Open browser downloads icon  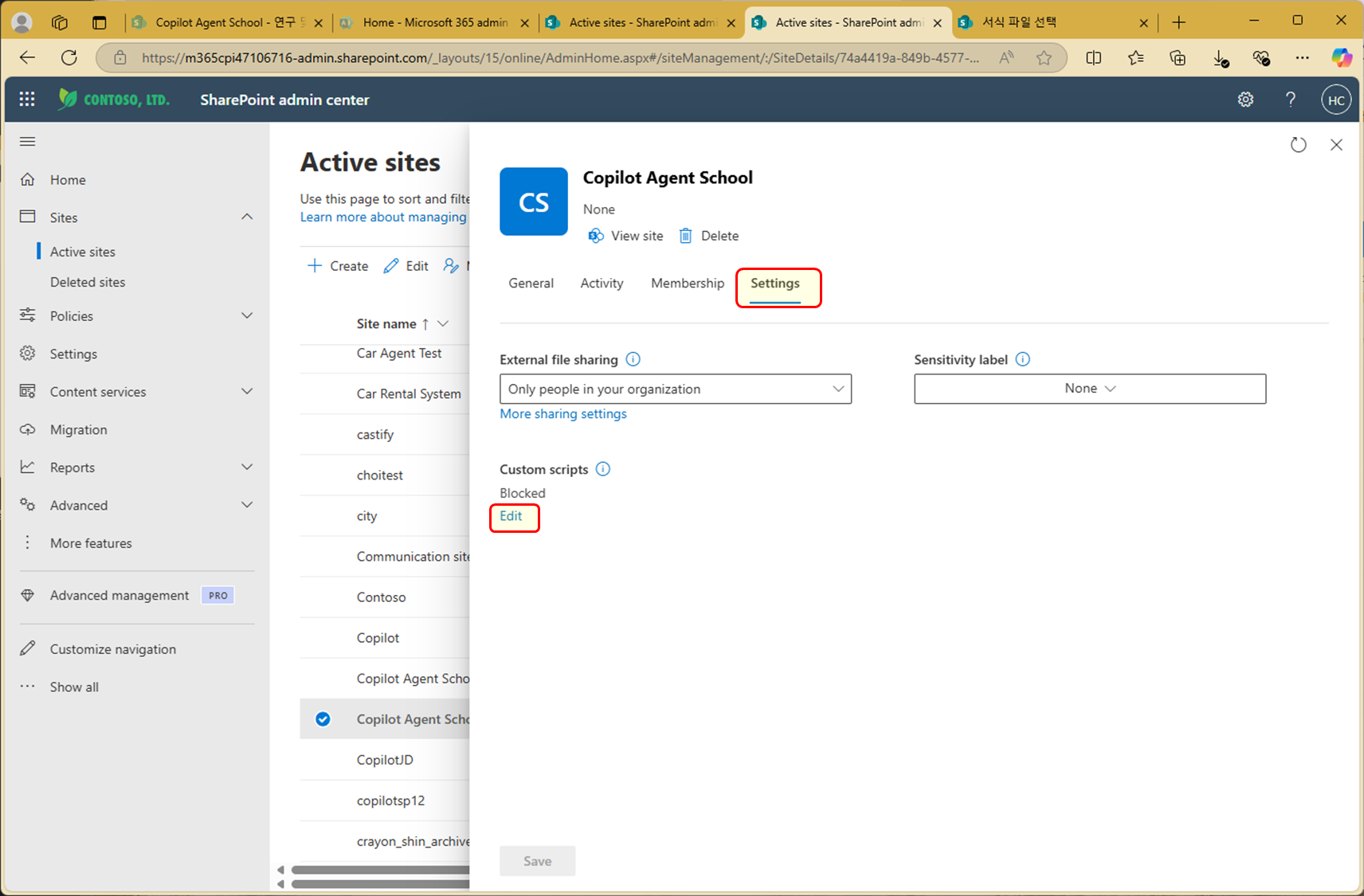[1220, 57]
